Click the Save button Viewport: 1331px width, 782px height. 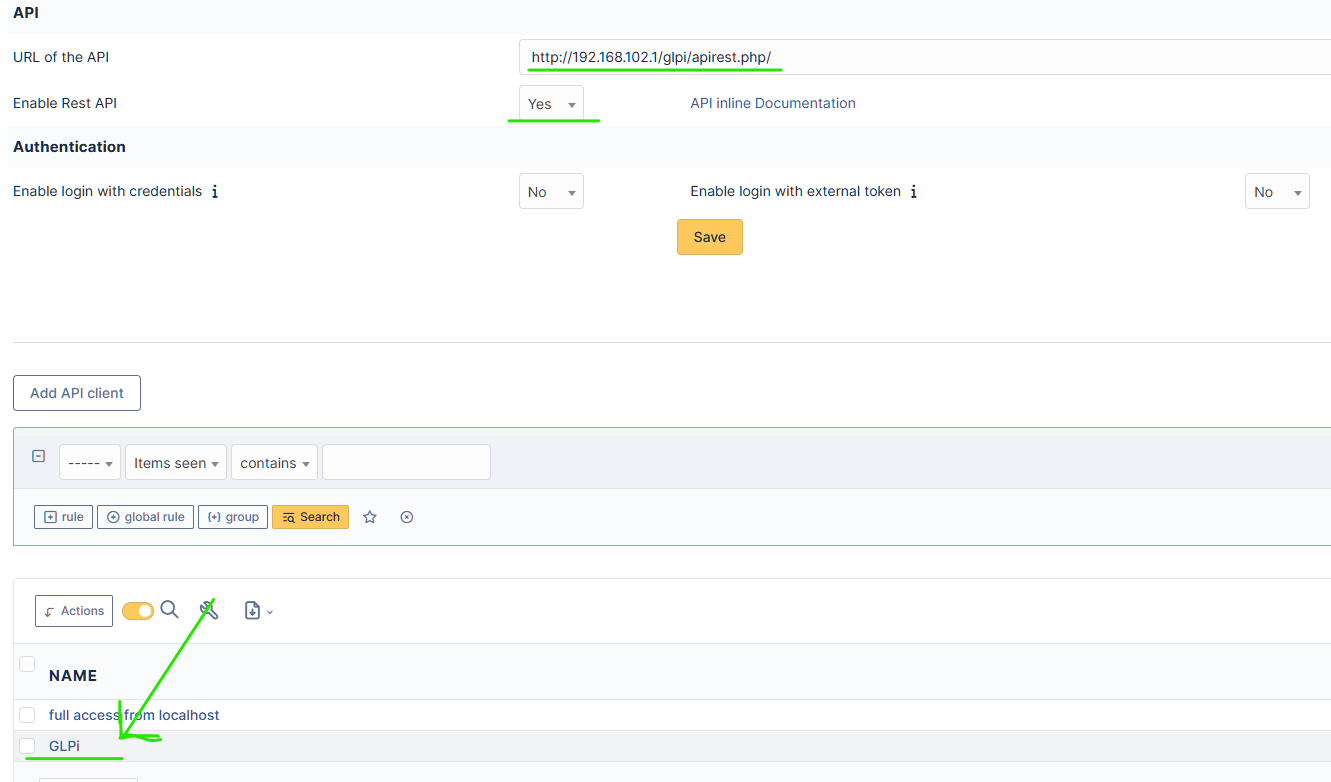pos(710,237)
